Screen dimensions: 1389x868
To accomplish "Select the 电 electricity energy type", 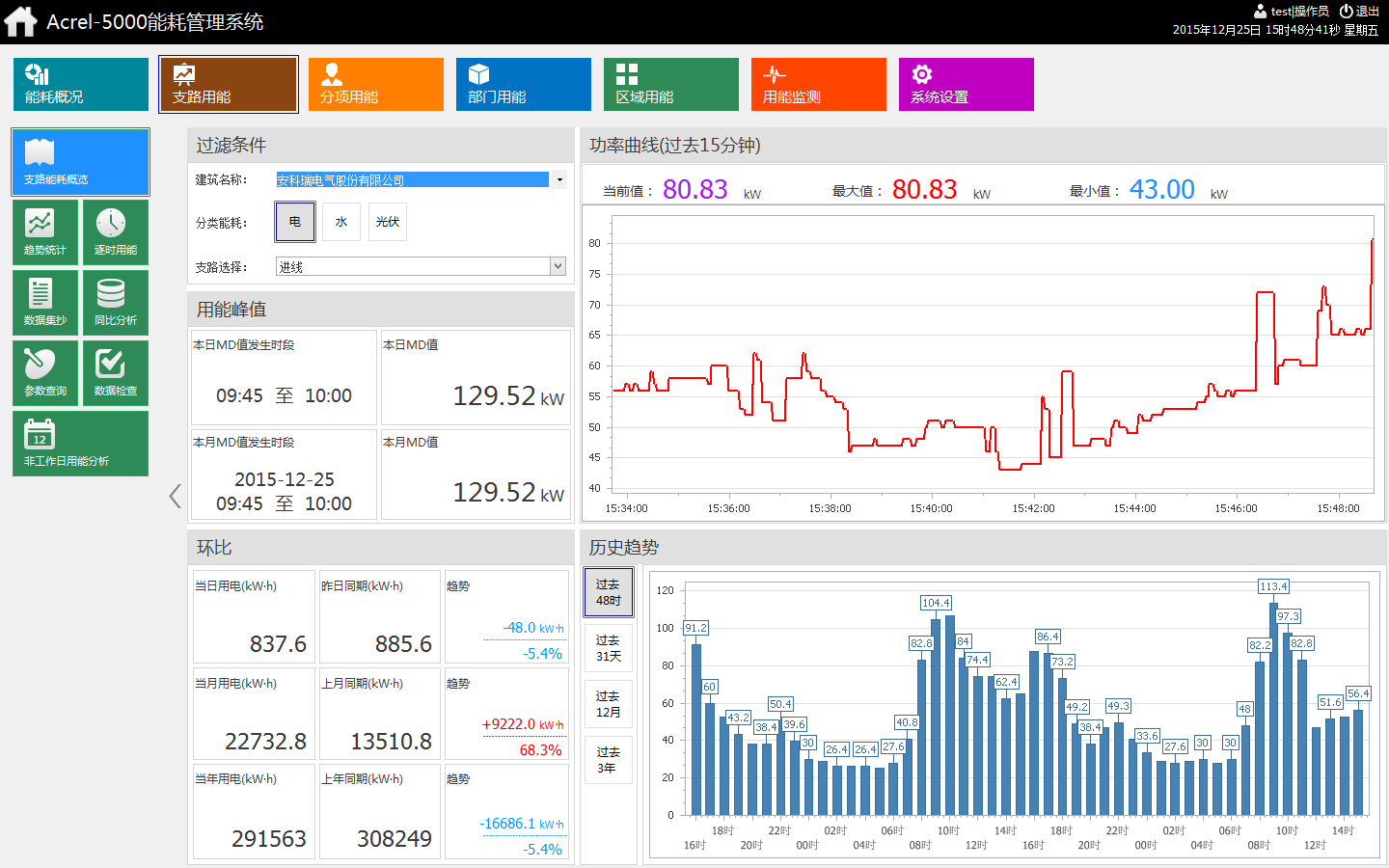I will (295, 222).
